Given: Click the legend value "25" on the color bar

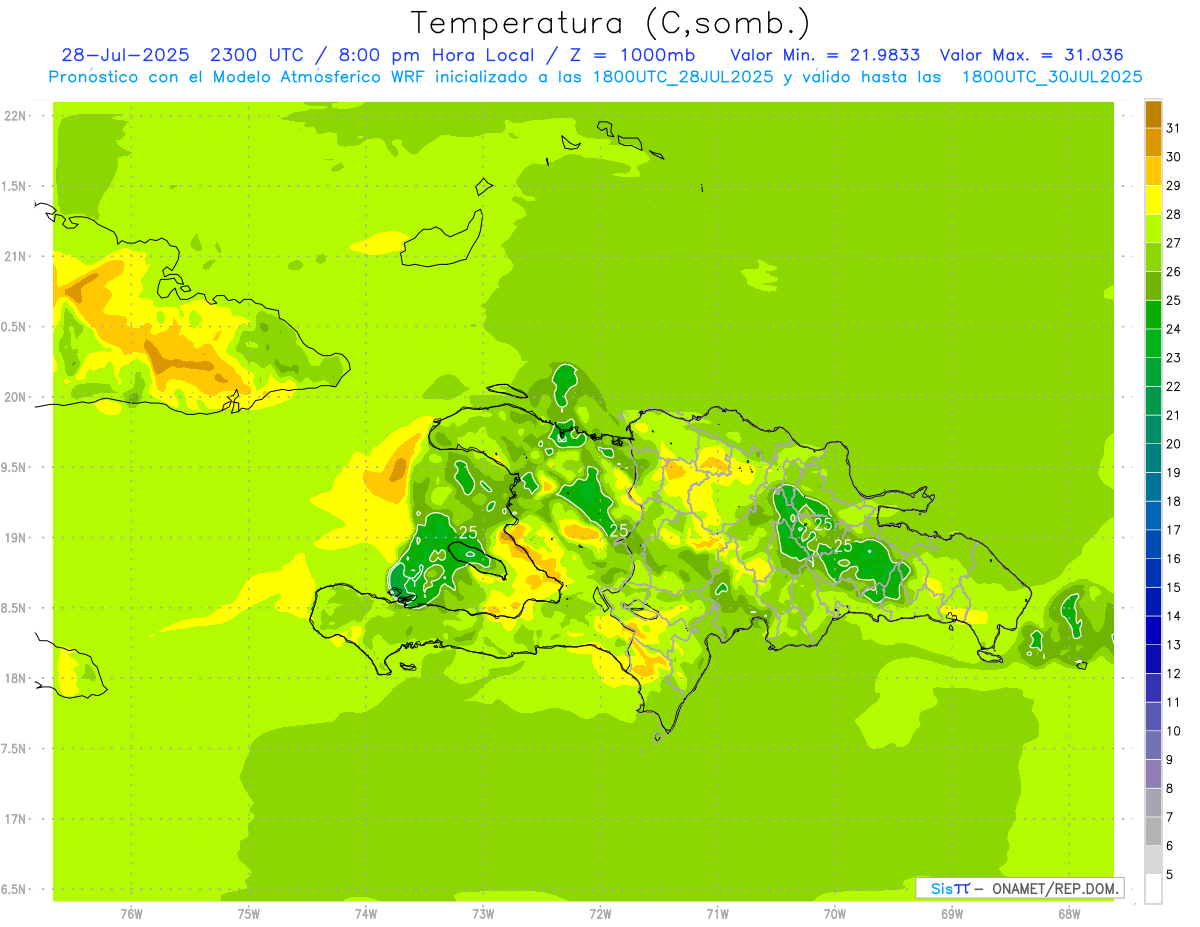Looking at the screenshot, I should tap(1174, 300).
